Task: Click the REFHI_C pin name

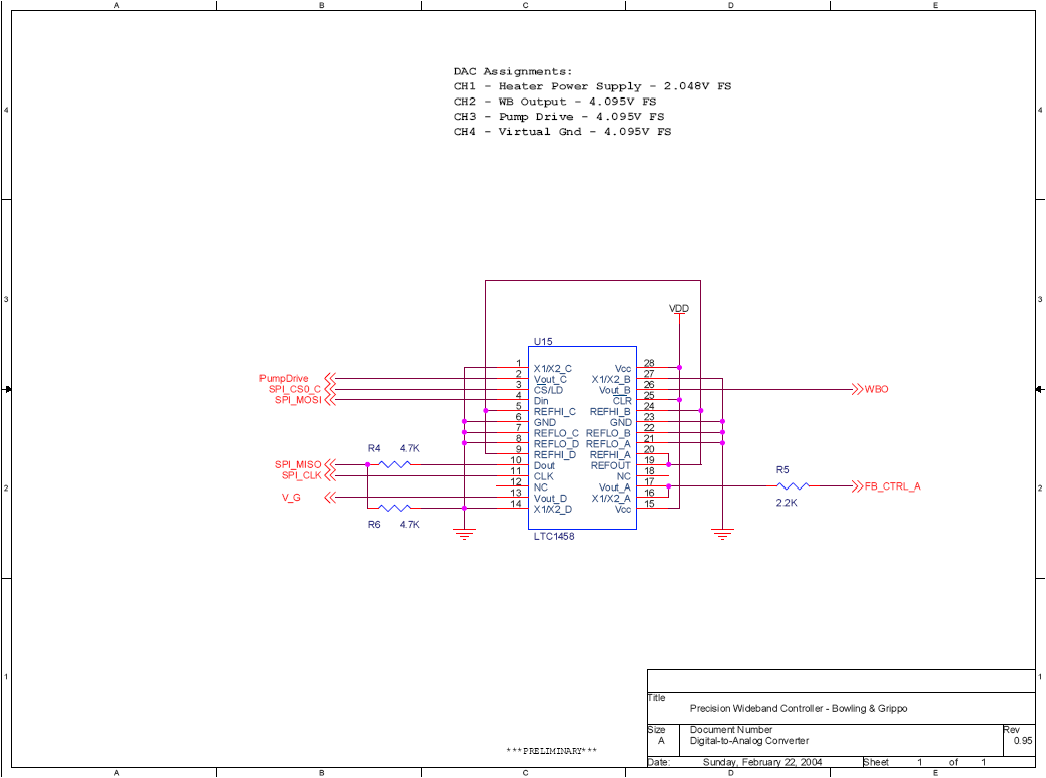Action: coord(554,412)
